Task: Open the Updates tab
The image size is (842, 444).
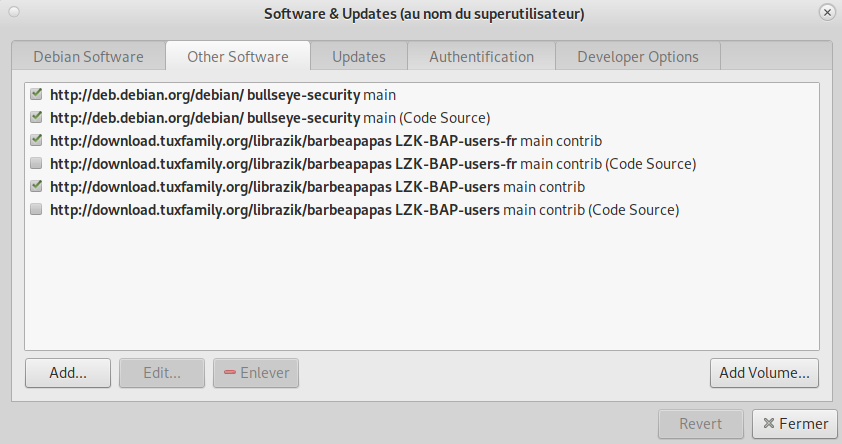Action: pos(358,56)
